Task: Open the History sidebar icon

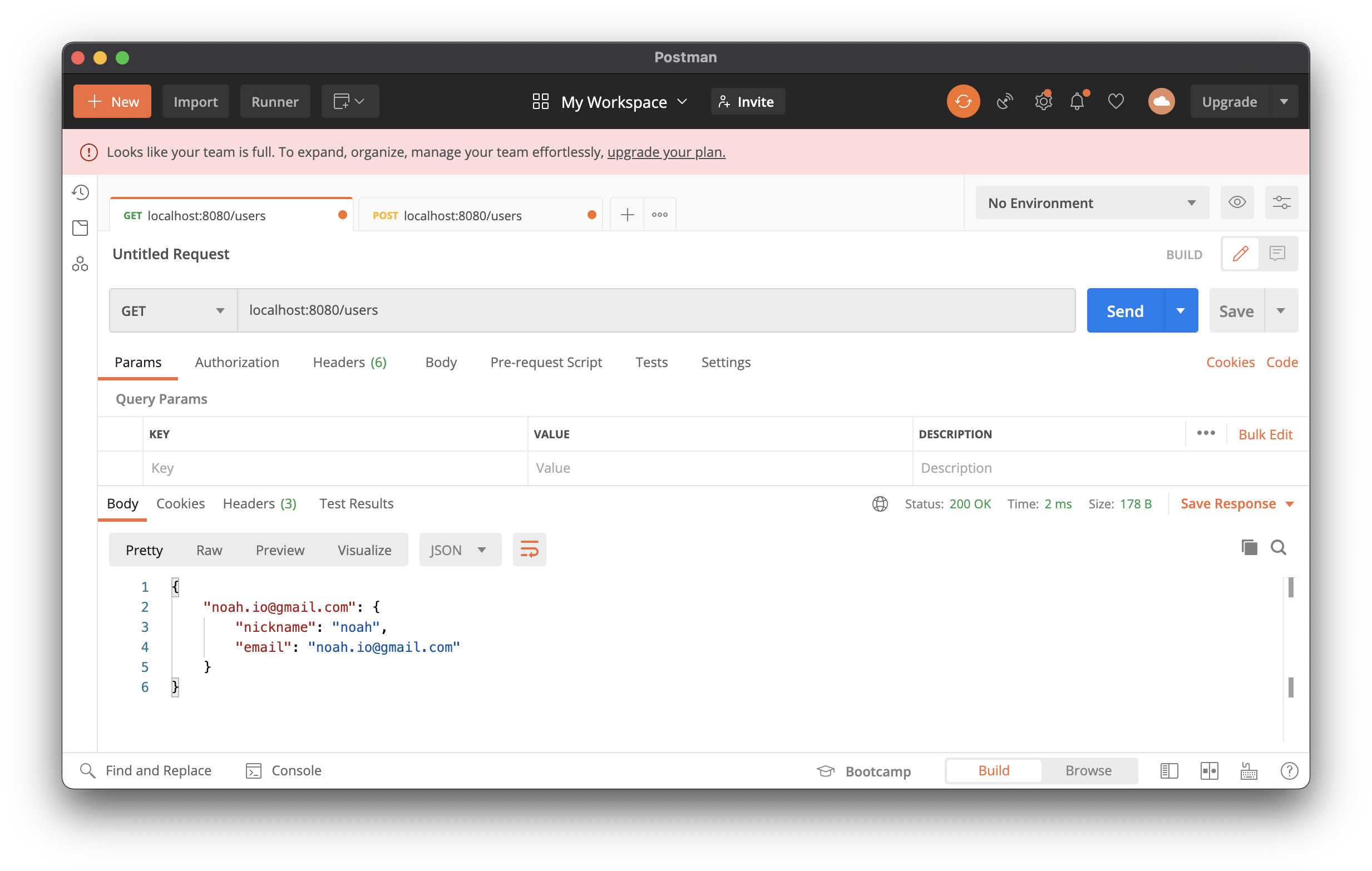Action: click(x=80, y=192)
